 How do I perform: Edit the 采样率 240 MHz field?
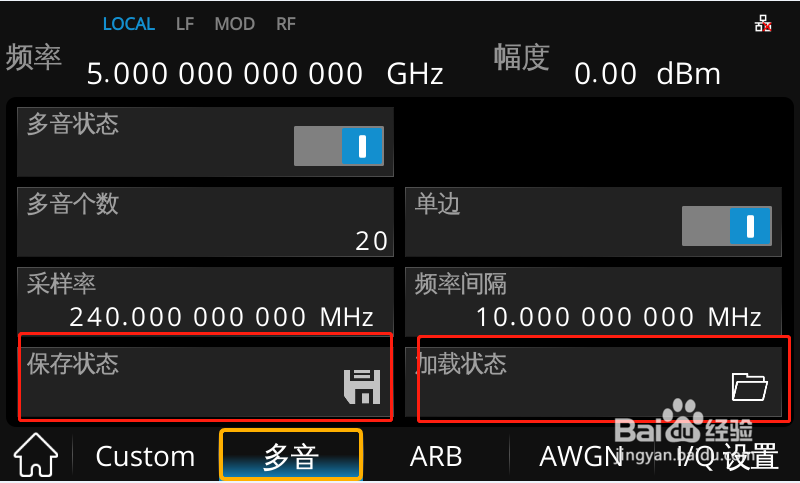click(205, 301)
